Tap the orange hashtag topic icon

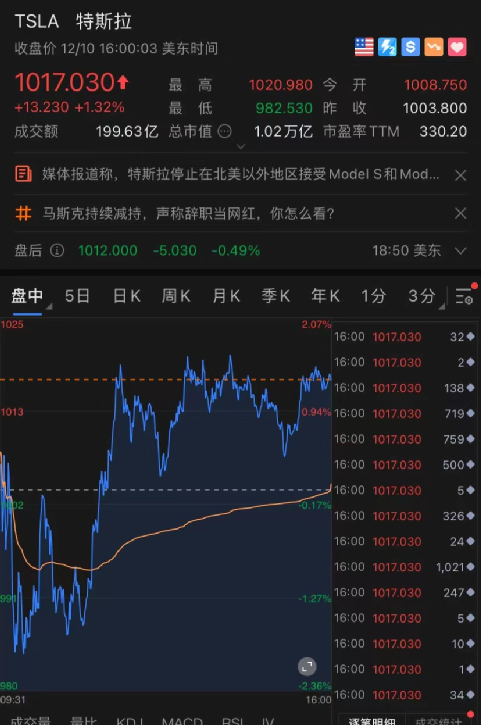click(23, 213)
